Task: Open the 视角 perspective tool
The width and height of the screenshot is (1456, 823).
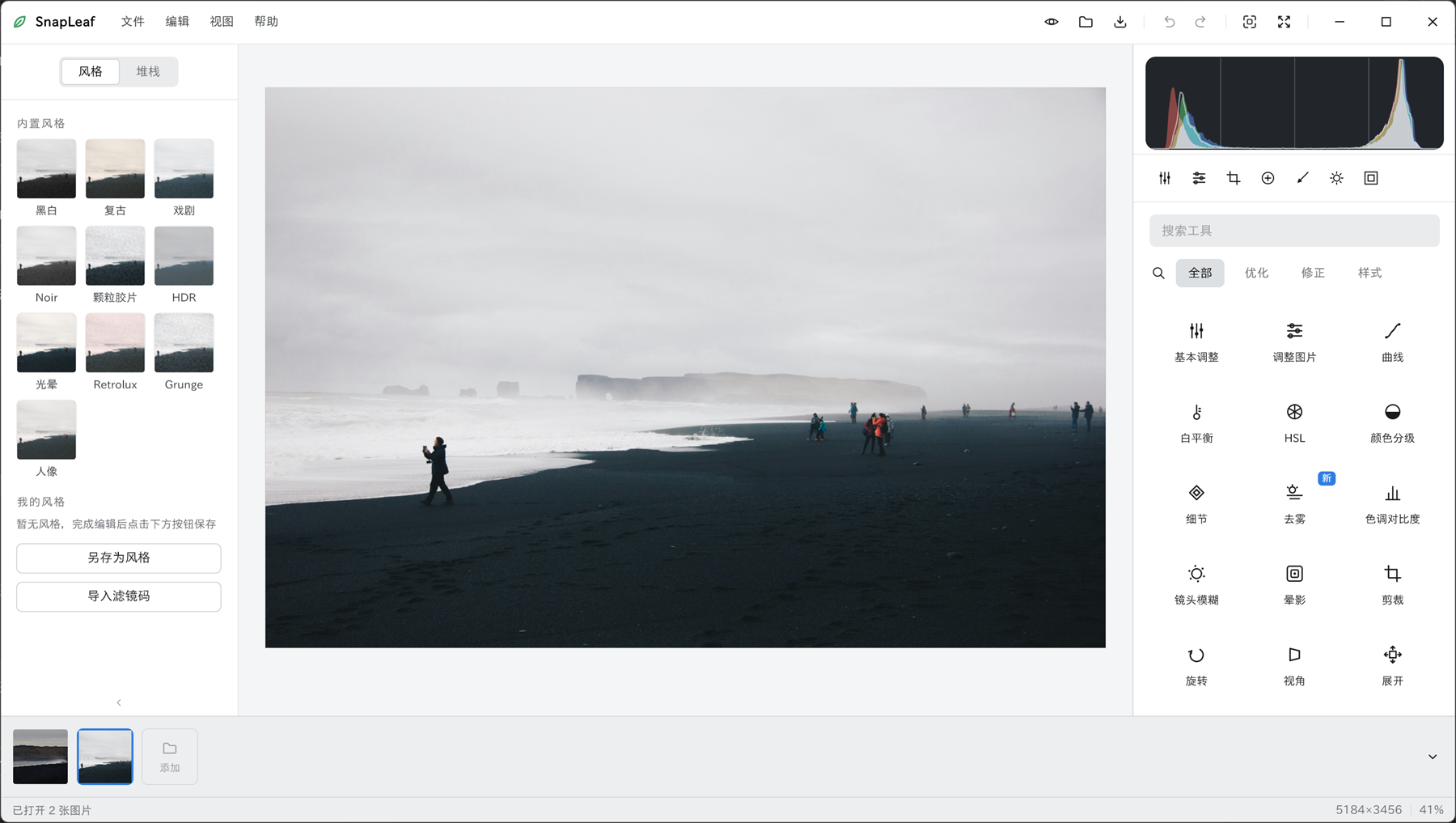Action: click(1294, 666)
